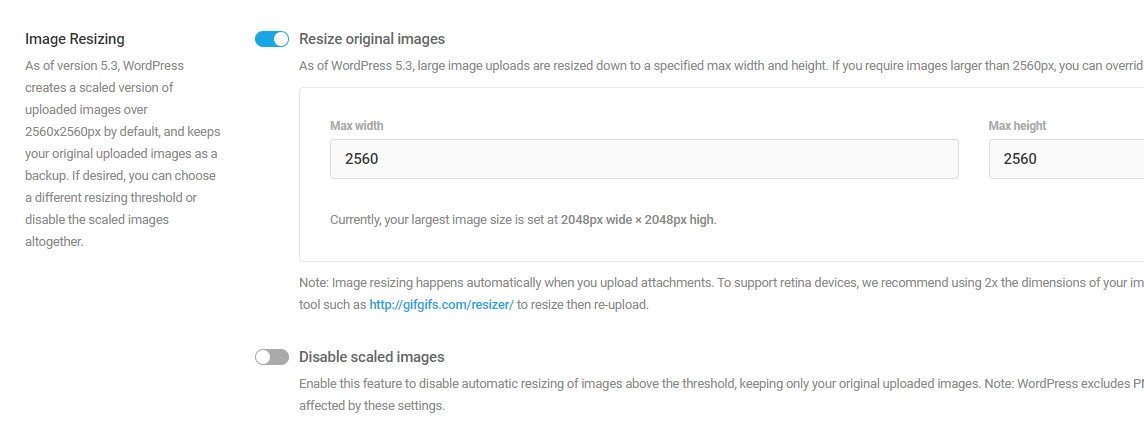This screenshot has width=1144, height=439.
Task: Click the Max width input field
Action: point(644,159)
